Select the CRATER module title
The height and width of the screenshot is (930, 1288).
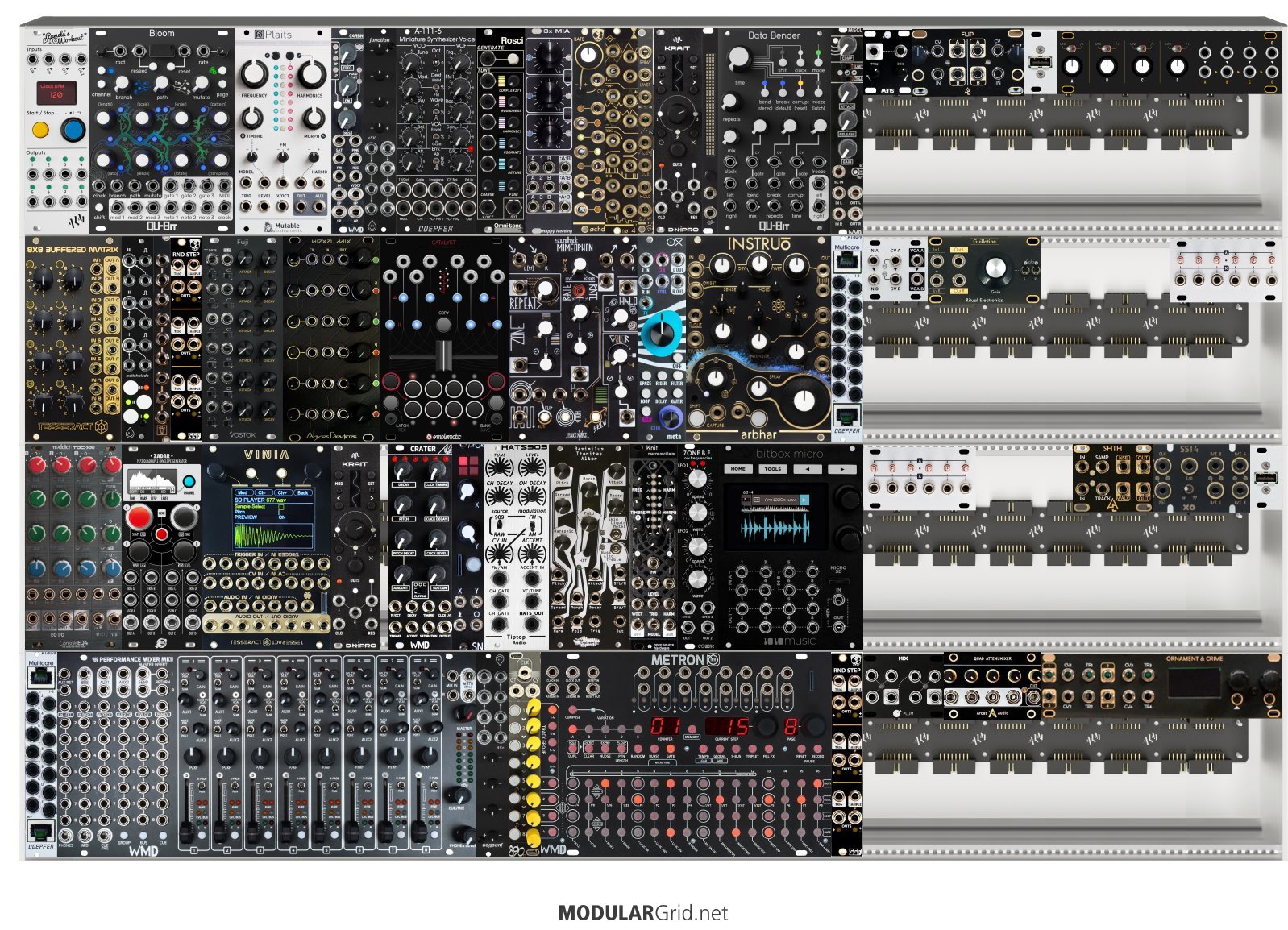click(422, 449)
